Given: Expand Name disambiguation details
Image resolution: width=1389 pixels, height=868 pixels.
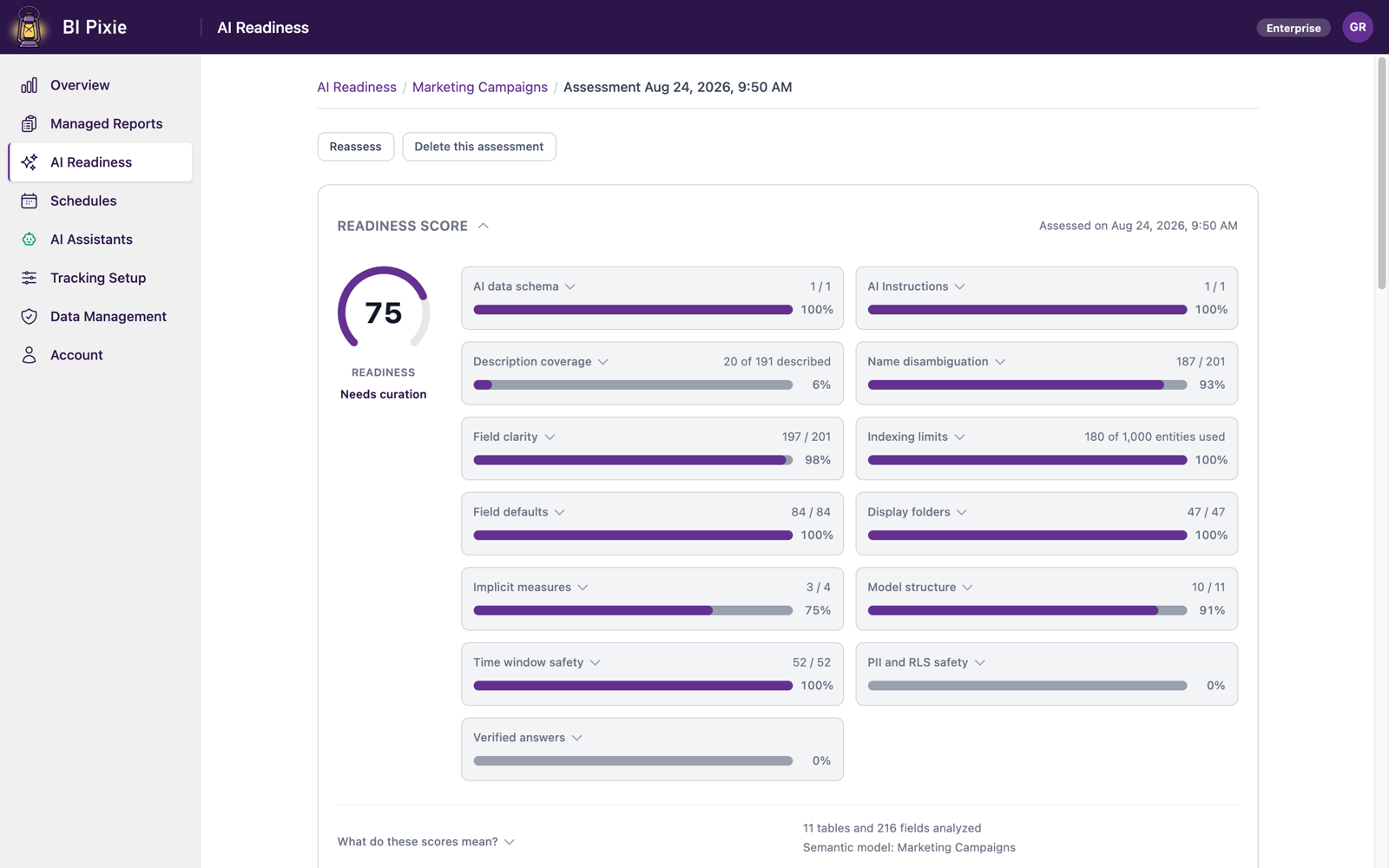Looking at the screenshot, I should pyautogui.click(x=1000, y=362).
